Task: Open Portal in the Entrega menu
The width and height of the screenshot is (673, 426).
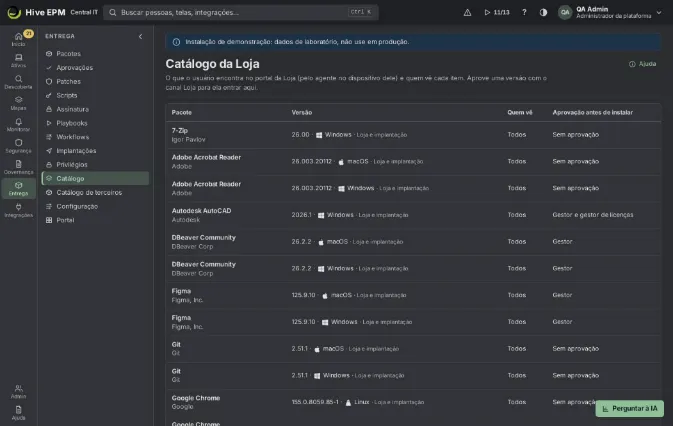Action: click(95, 220)
